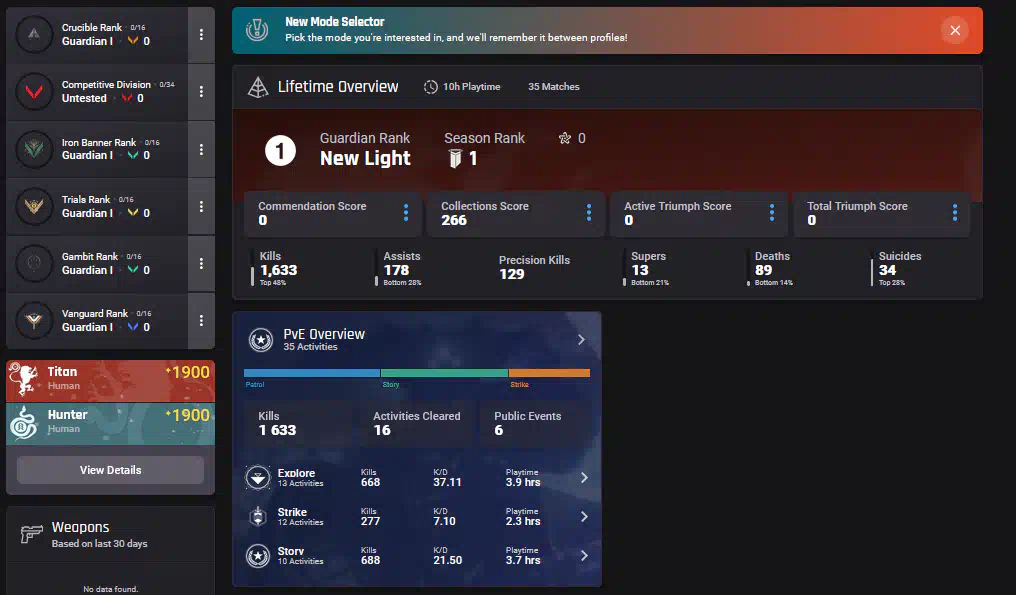1016x595 pixels.
Task: Click the Vanguard Rank emblem icon
Action: (x=34, y=320)
